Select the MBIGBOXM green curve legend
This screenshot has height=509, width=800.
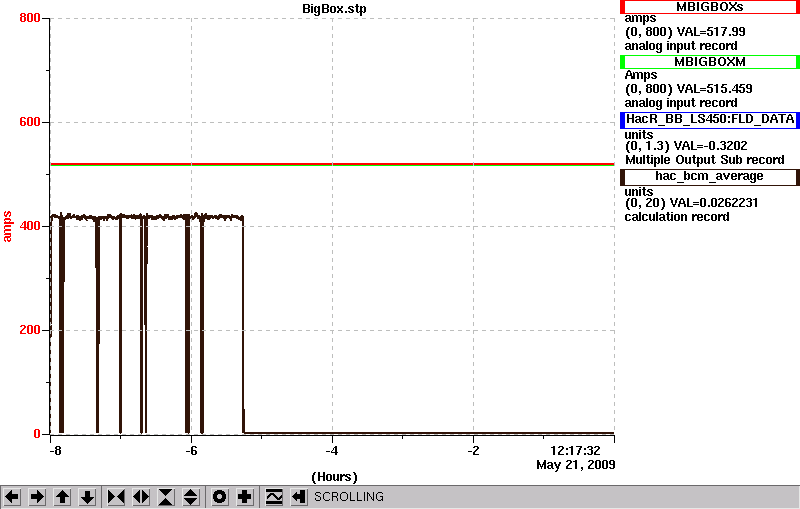click(709, 62)
